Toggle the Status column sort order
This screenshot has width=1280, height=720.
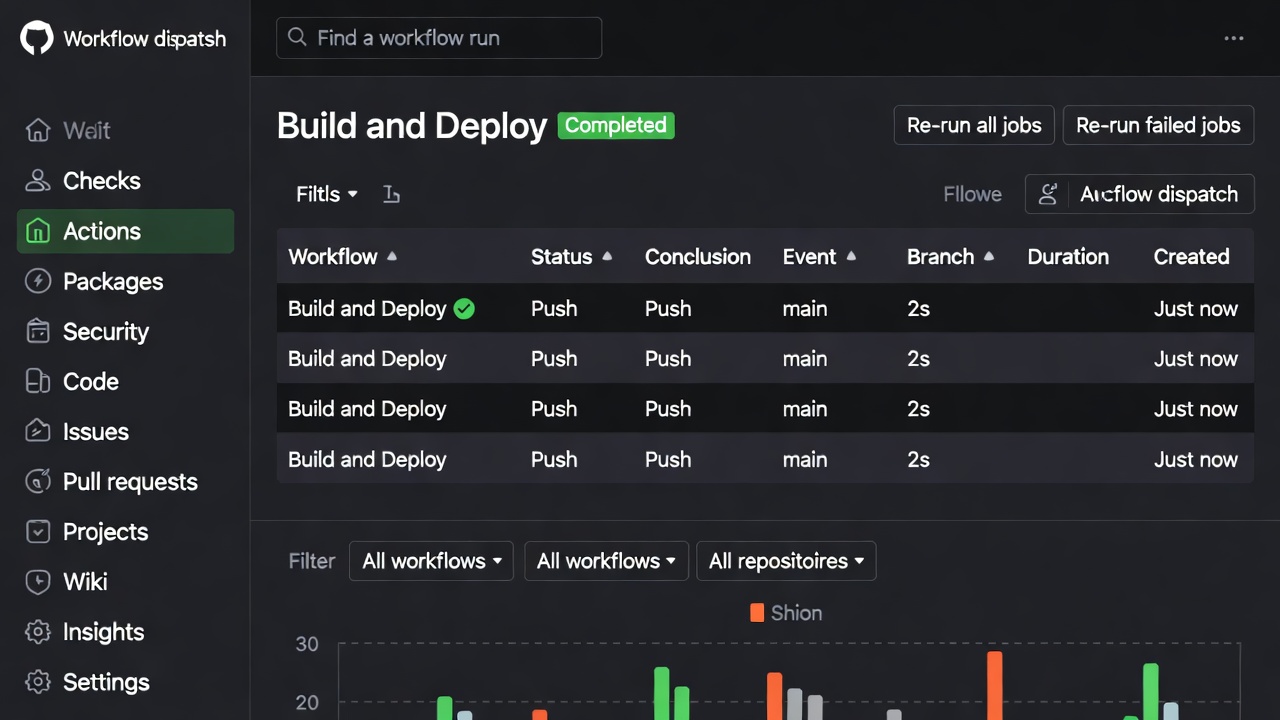pos(608,256)
